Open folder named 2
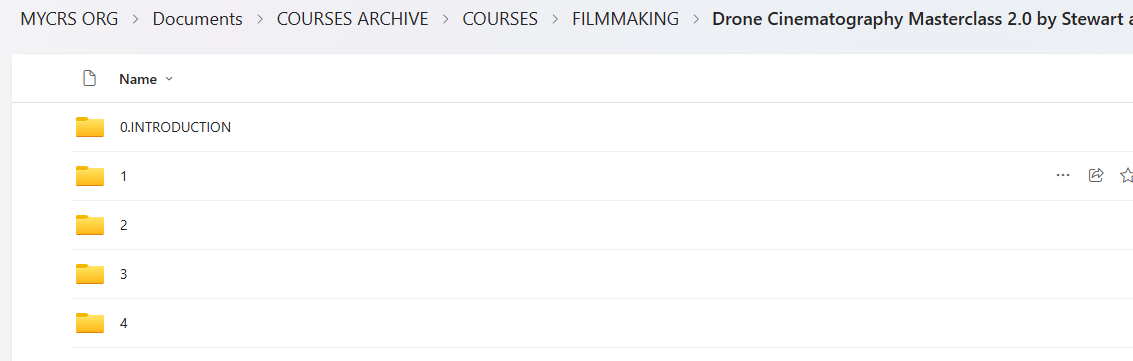Viewport: 1133px width, 361px height. click(x=124, y=225)
